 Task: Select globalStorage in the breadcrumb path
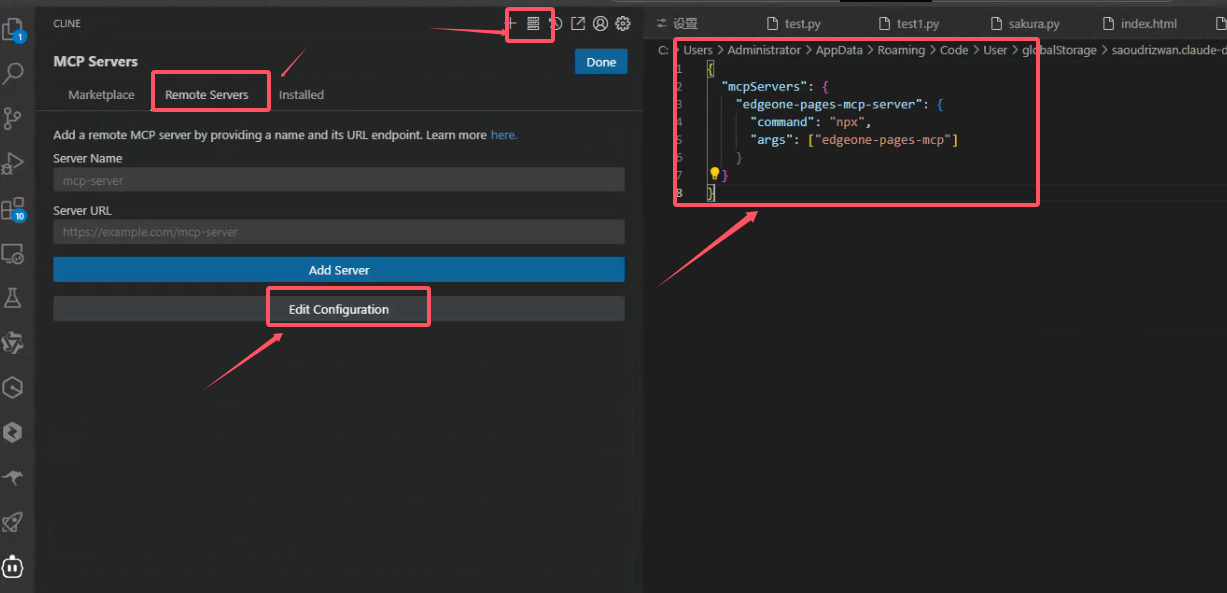[x=1059, y=50]
